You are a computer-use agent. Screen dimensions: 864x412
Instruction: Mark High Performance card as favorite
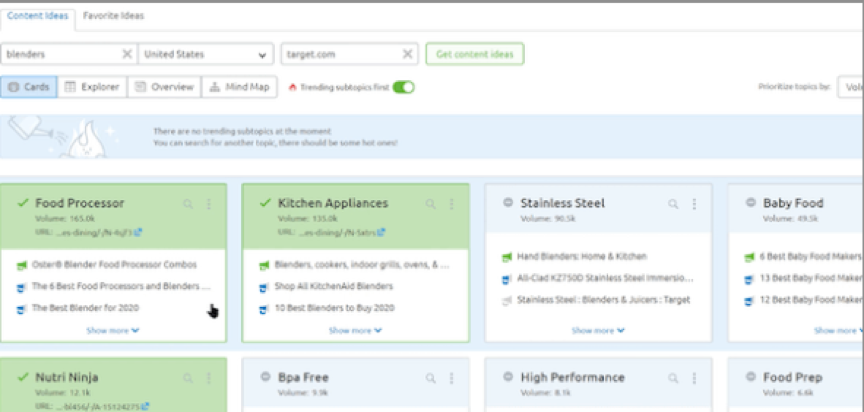click(x=508, y=377)
